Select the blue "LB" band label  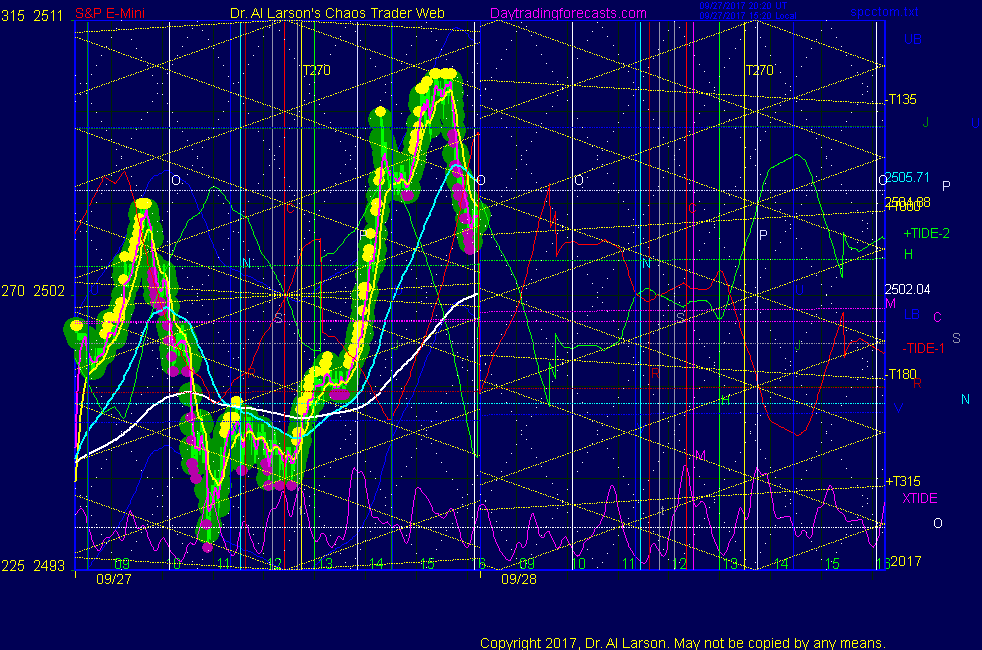coord(912,314)
